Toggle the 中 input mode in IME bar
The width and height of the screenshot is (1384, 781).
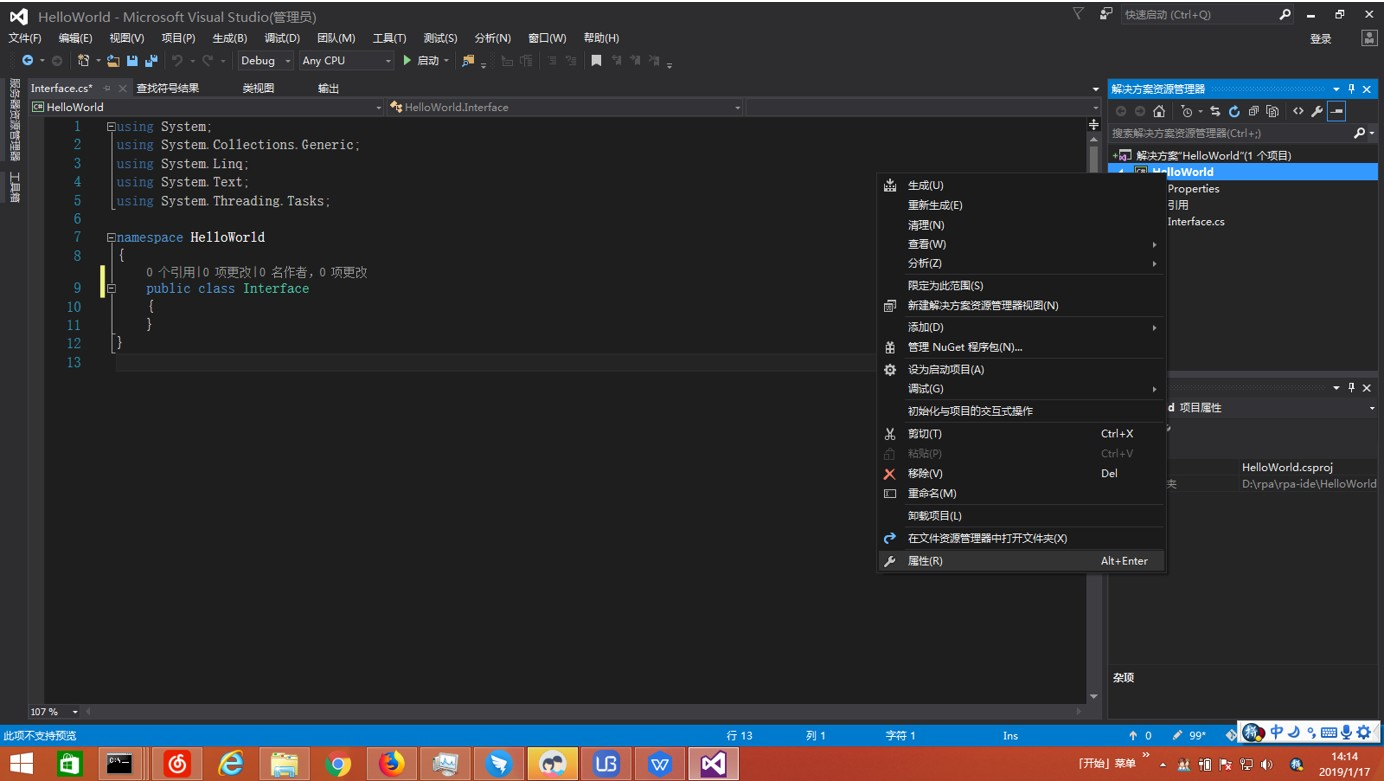click(1276, 733)
